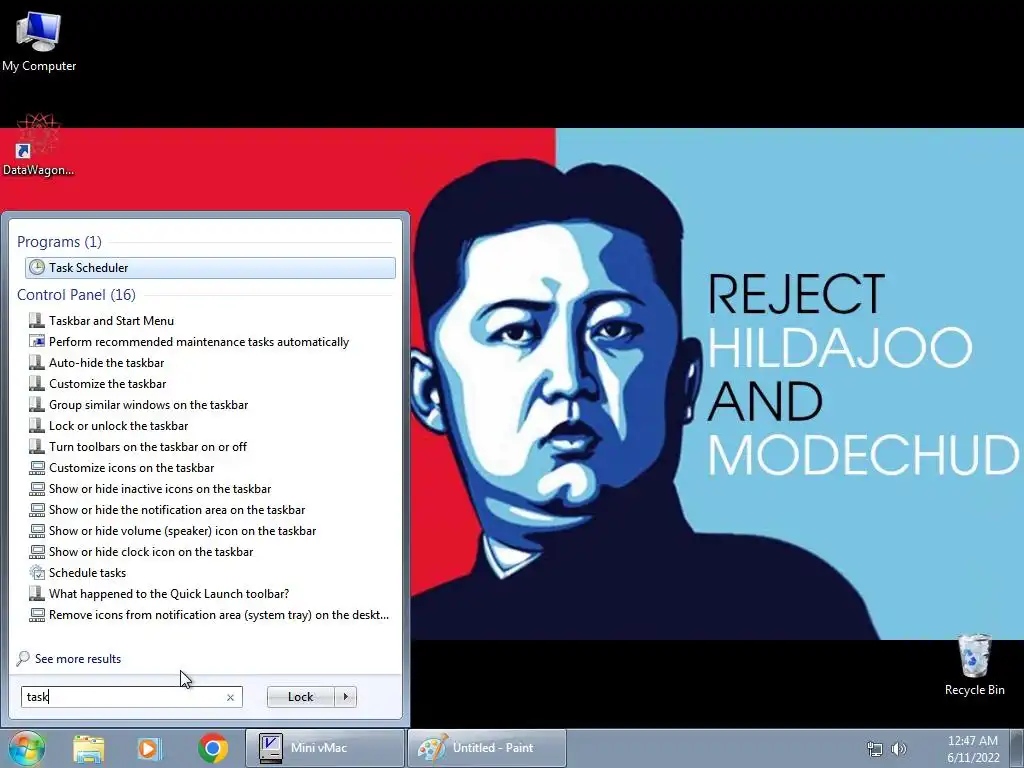Click the volume speaker icon in tray
Viewport: 1024px width, 768px height.
click(x=899, y=749)
